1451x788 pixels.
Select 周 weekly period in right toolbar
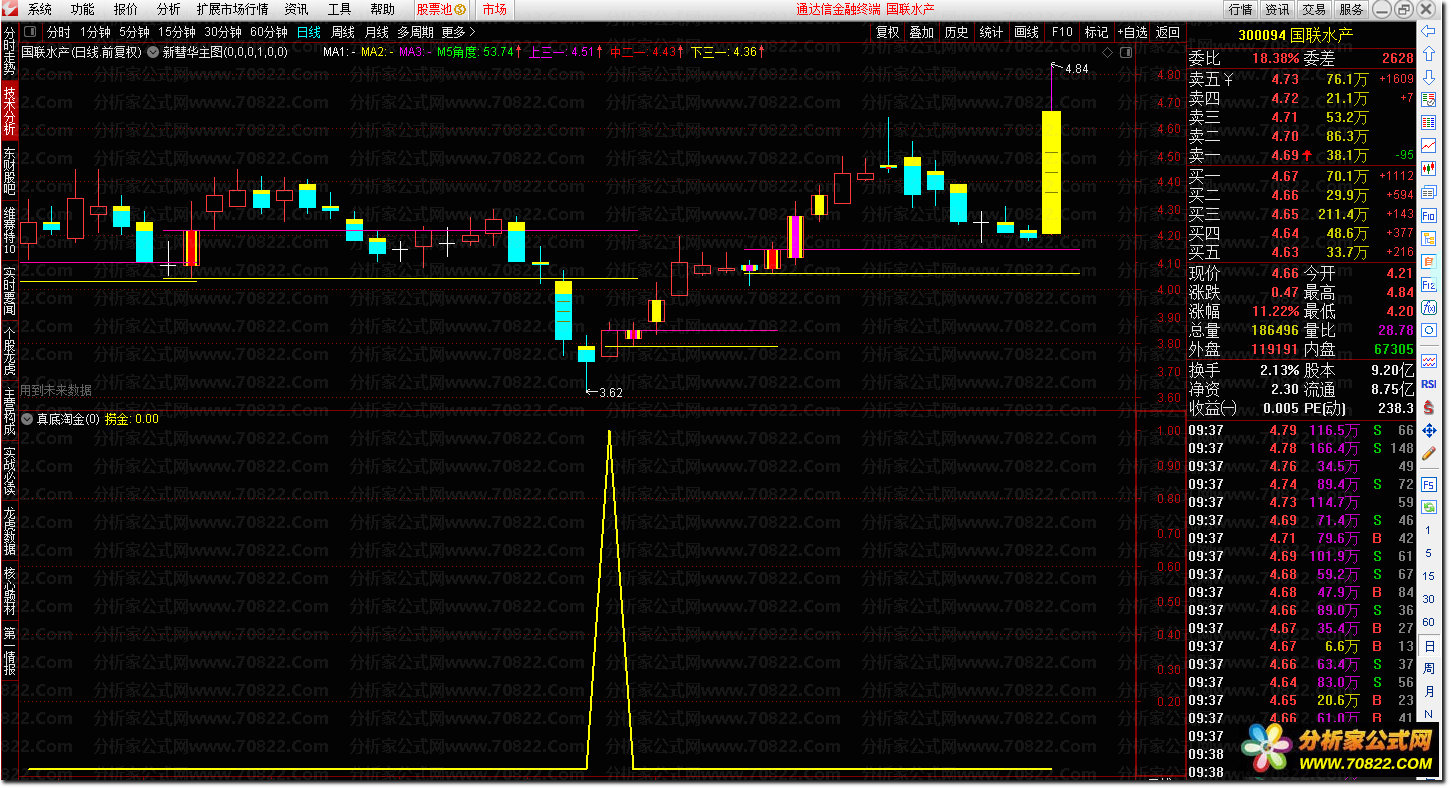[x=1429, y=669]
